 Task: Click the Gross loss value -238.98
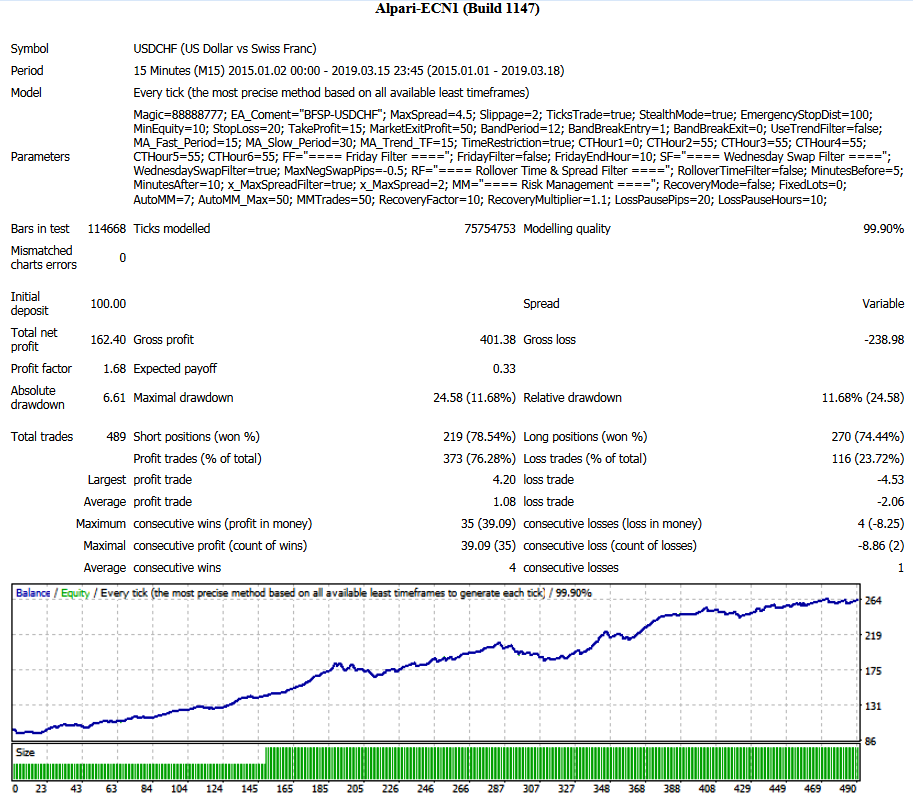click(884, 340)
